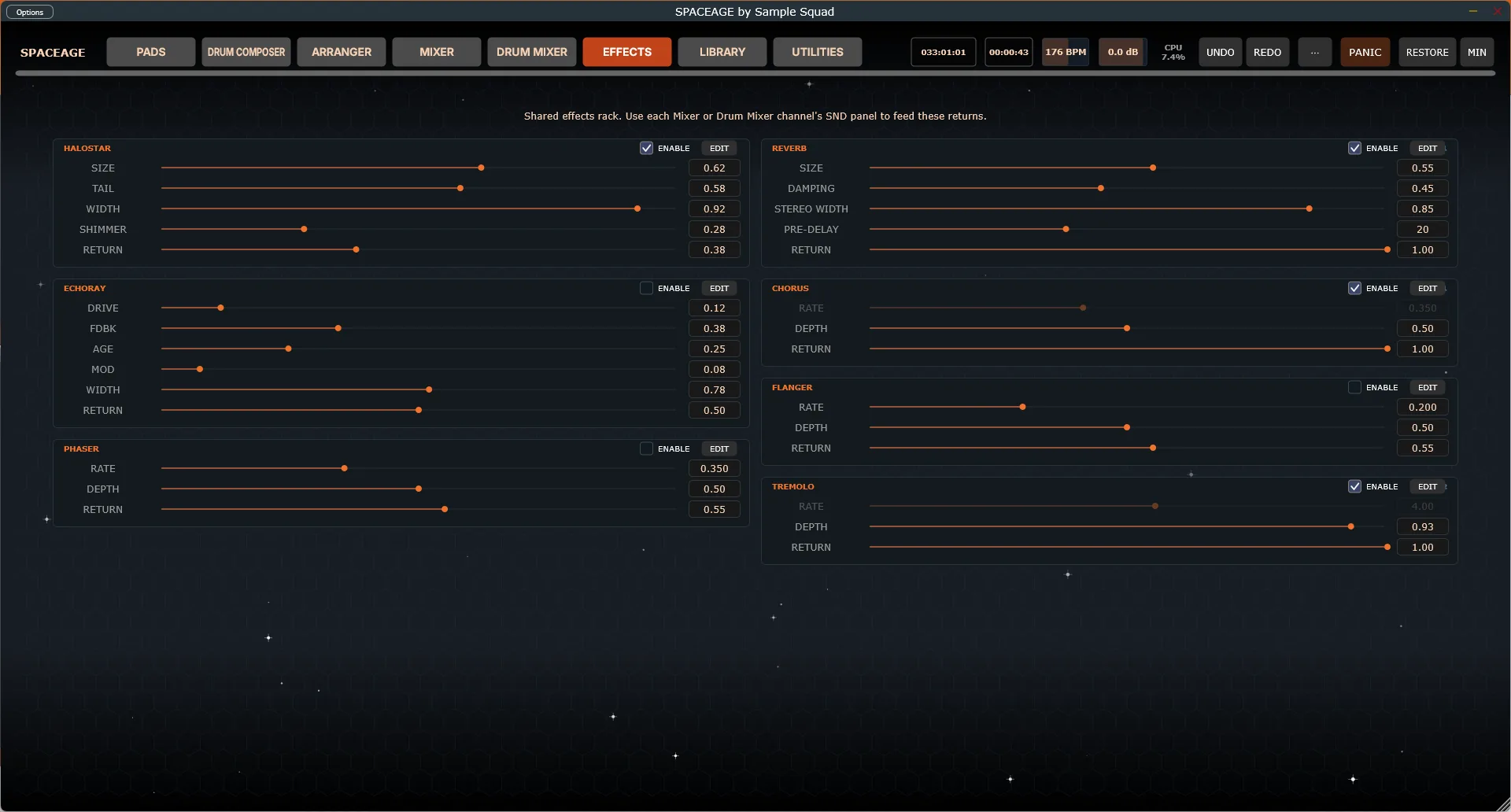Enable the Echoray effect checkbox

646,288
